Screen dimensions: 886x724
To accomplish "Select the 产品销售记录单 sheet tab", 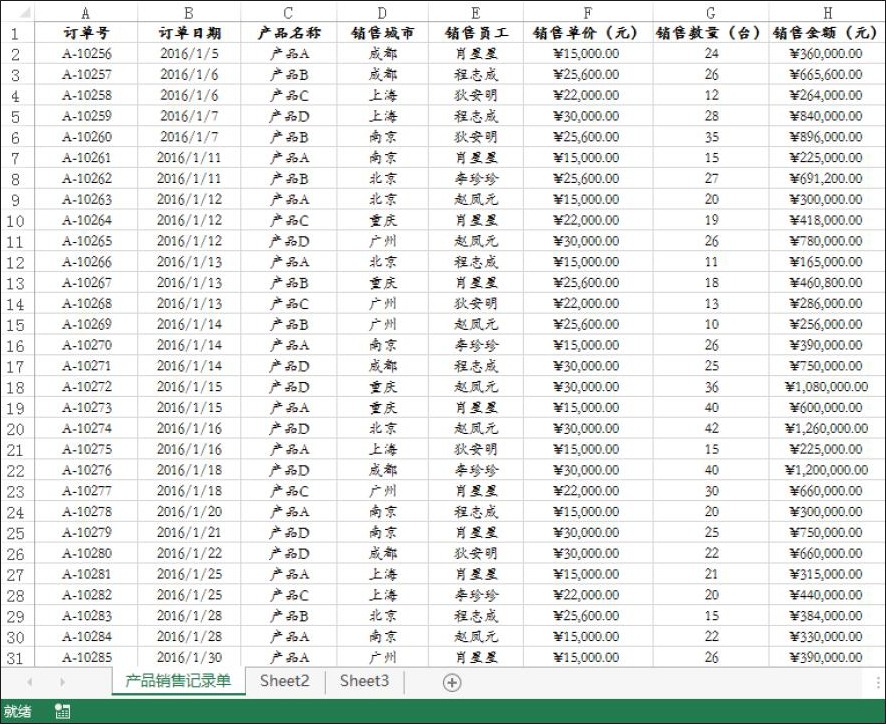I will point(178,681).
